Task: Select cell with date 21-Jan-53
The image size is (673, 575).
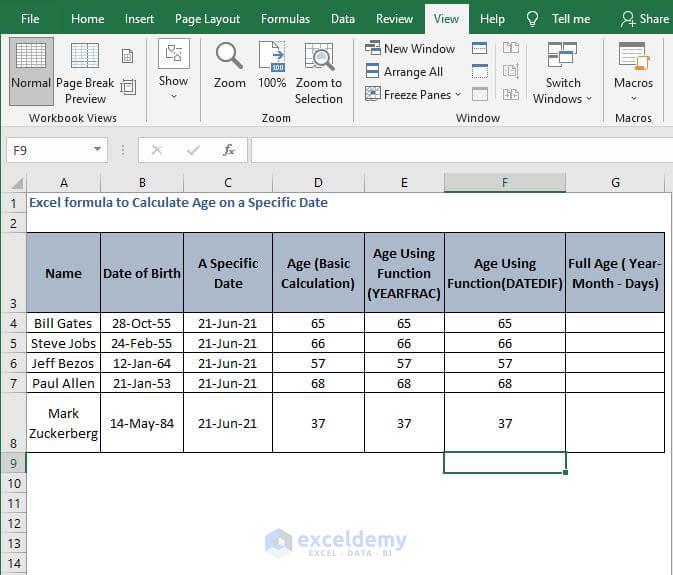Action: click(142, 383)
